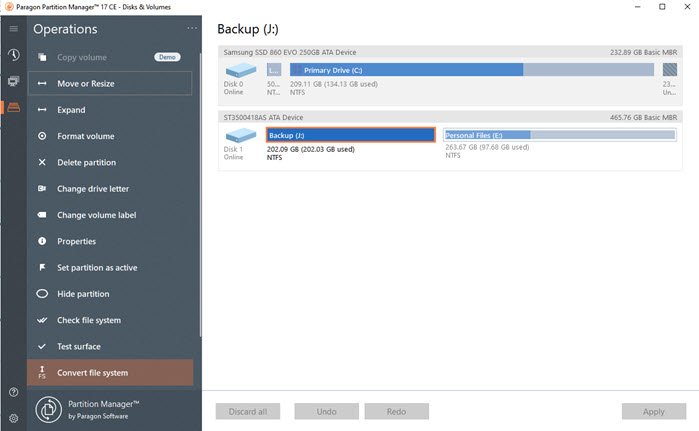The width and height of the screenshot is (699, 431).
Task: Select the Backup (J:) partition bar
Action: (351, 135)
